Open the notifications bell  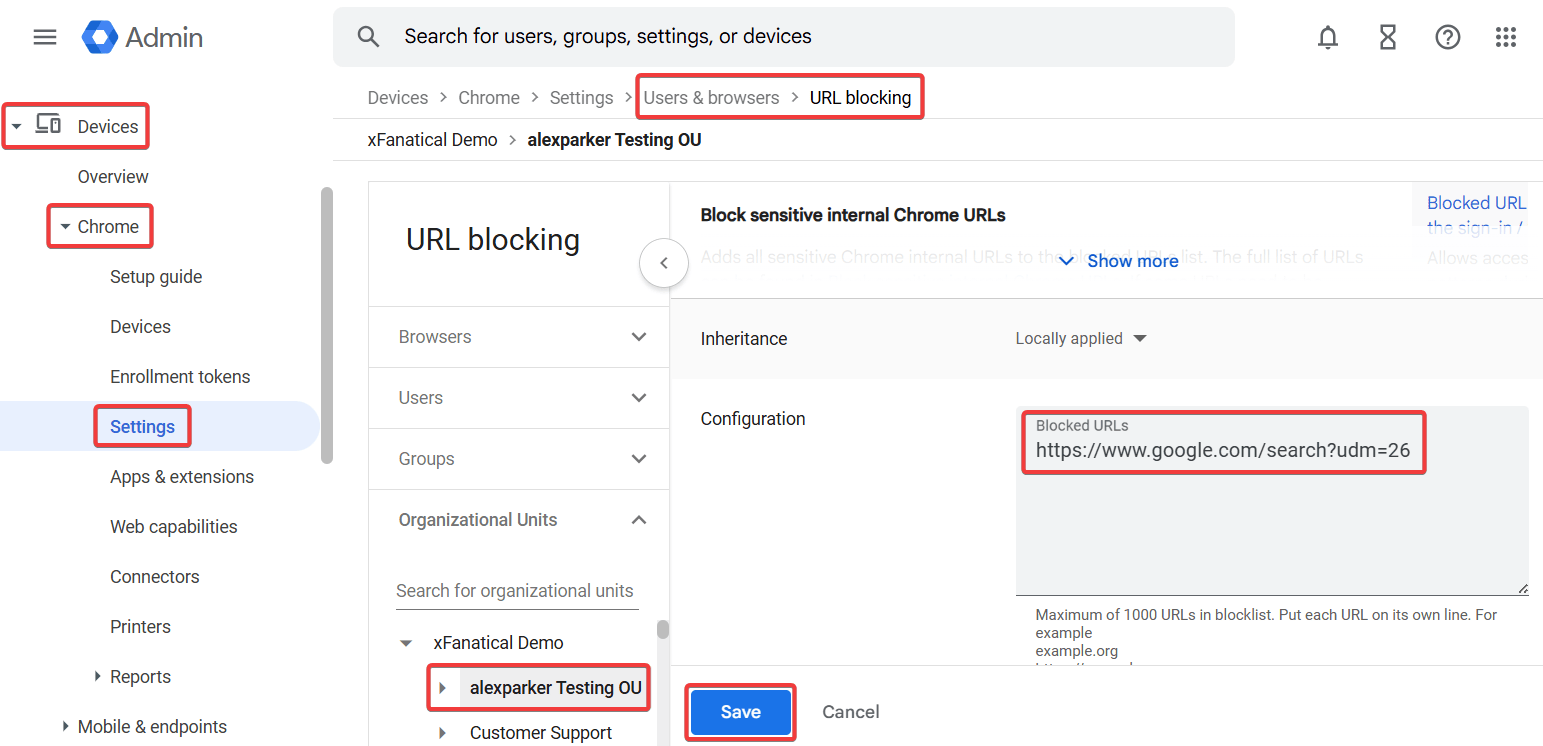point(1327,38)
